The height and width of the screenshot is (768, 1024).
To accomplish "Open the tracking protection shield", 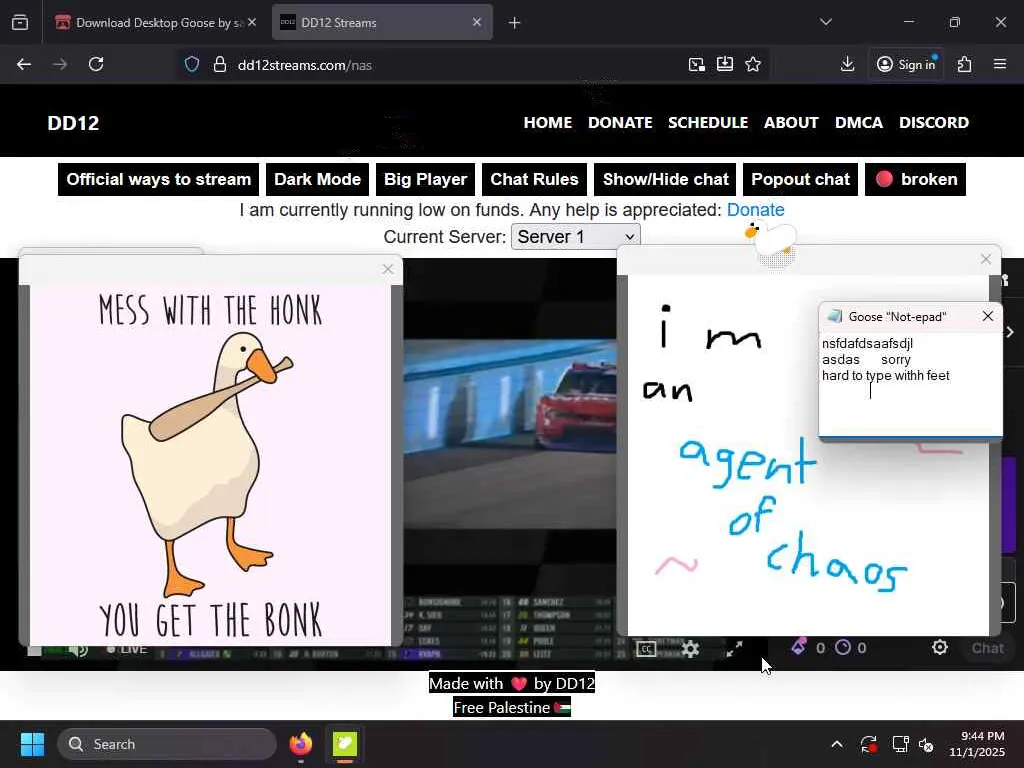I will click(x=191, y=65).
